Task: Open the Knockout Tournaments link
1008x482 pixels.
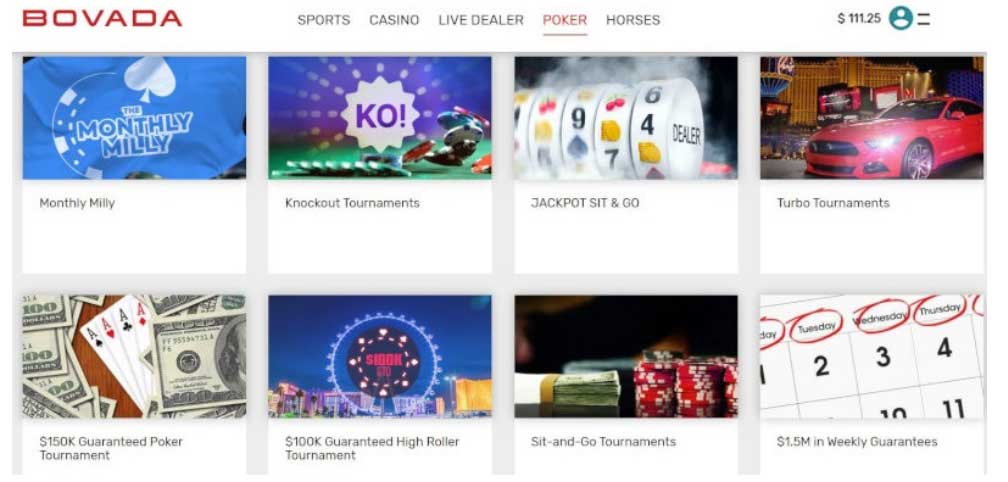Action: pyautogui.click(x=352, y=203)
